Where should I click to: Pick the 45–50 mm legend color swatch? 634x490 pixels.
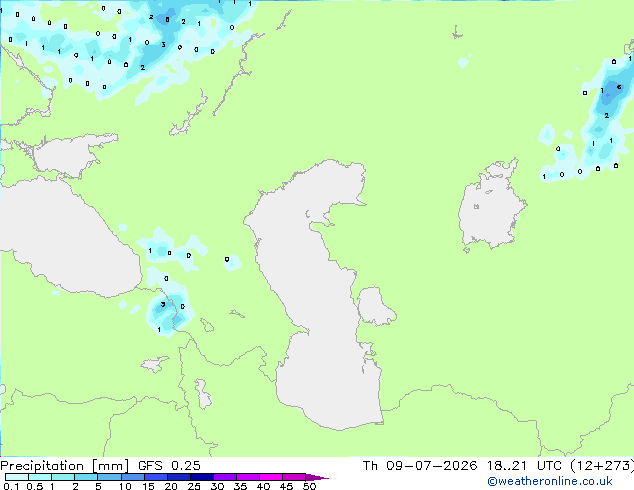pos(294,477)
